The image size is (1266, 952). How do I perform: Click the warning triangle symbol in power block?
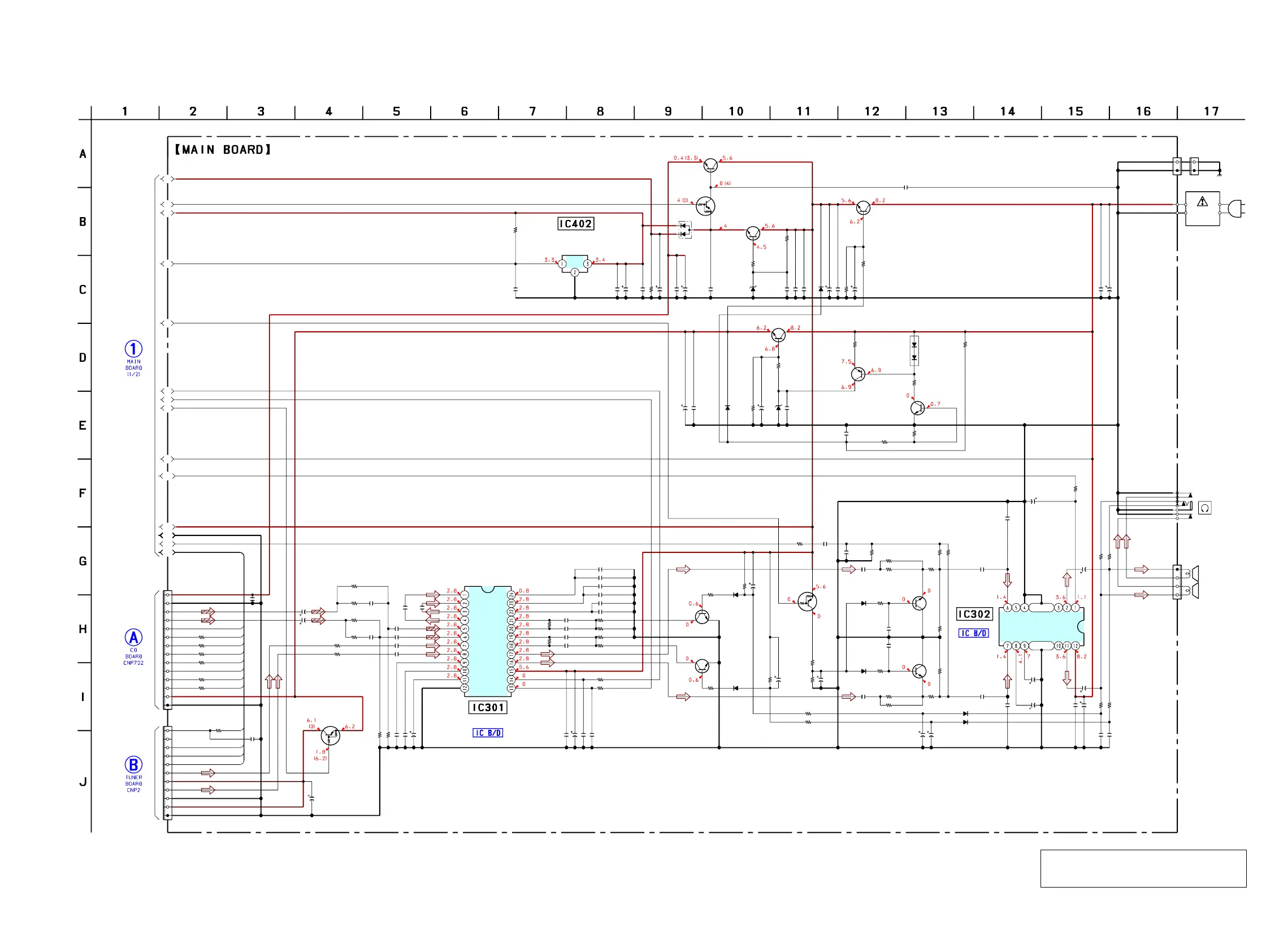click(x=1202, y=201)
